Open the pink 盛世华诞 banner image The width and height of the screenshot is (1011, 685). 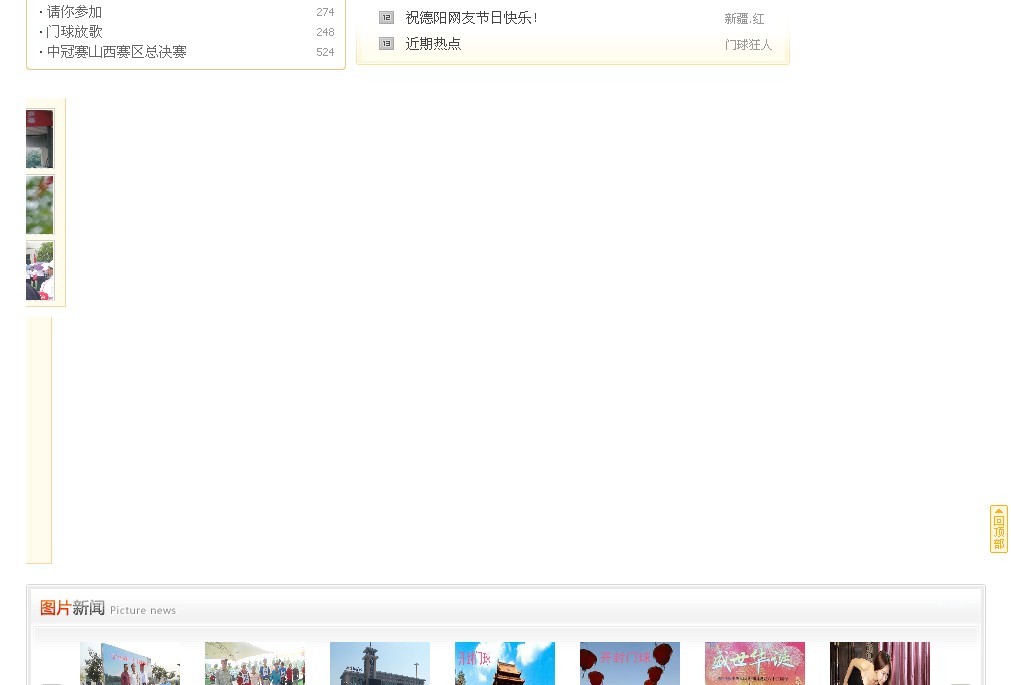pos(755,664)
